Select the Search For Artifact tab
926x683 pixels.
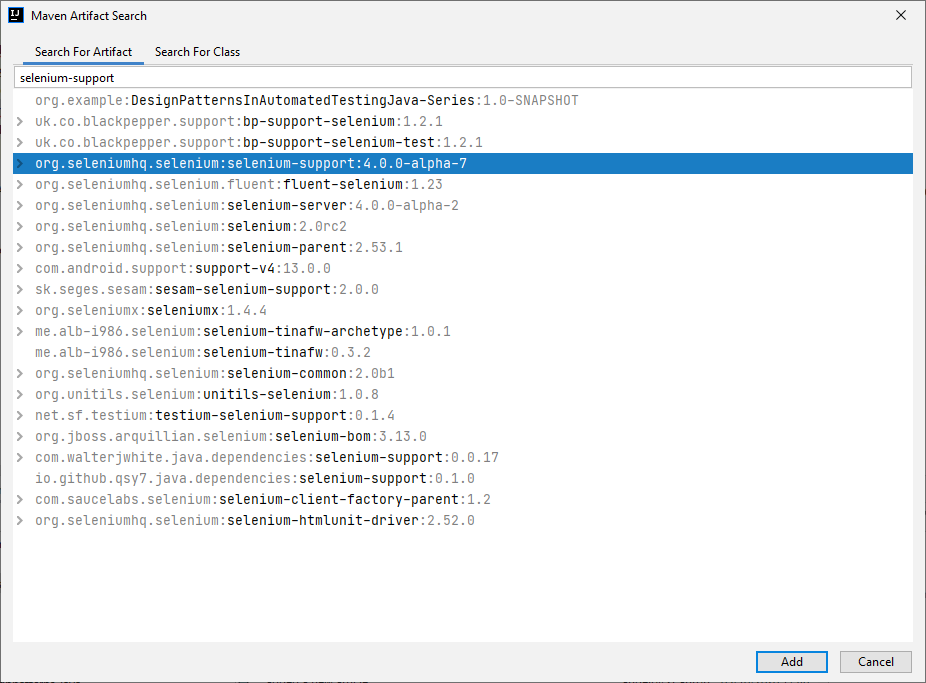(x=83, y=52)
